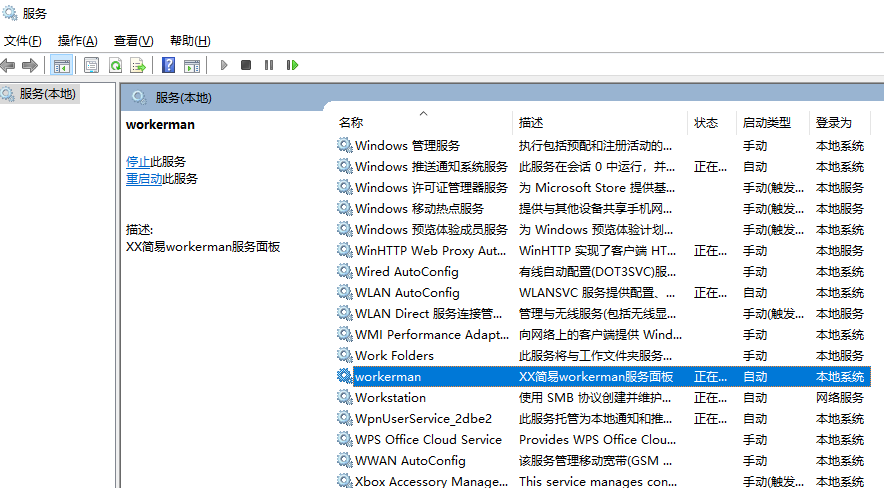Select the Workstation service

pyautogui.click(x=390, y=398)
